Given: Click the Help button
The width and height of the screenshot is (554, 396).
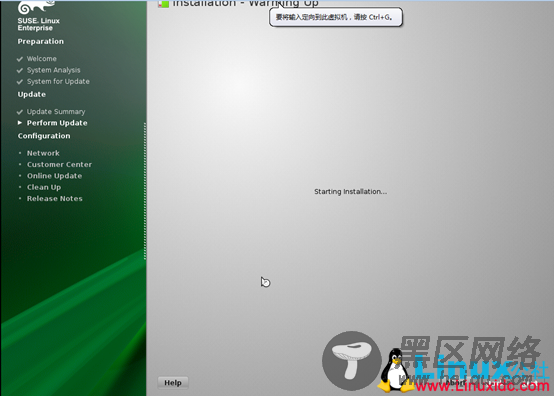Looking at the screenshot, I should coord(173,383).
